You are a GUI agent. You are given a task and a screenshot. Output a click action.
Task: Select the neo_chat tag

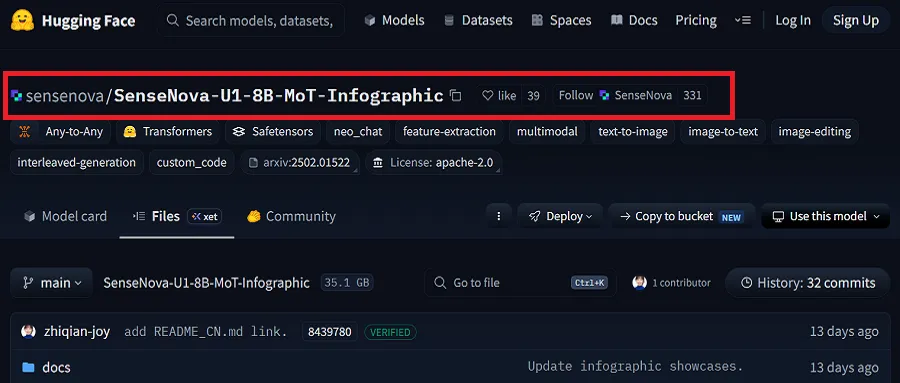coord(358,132)
